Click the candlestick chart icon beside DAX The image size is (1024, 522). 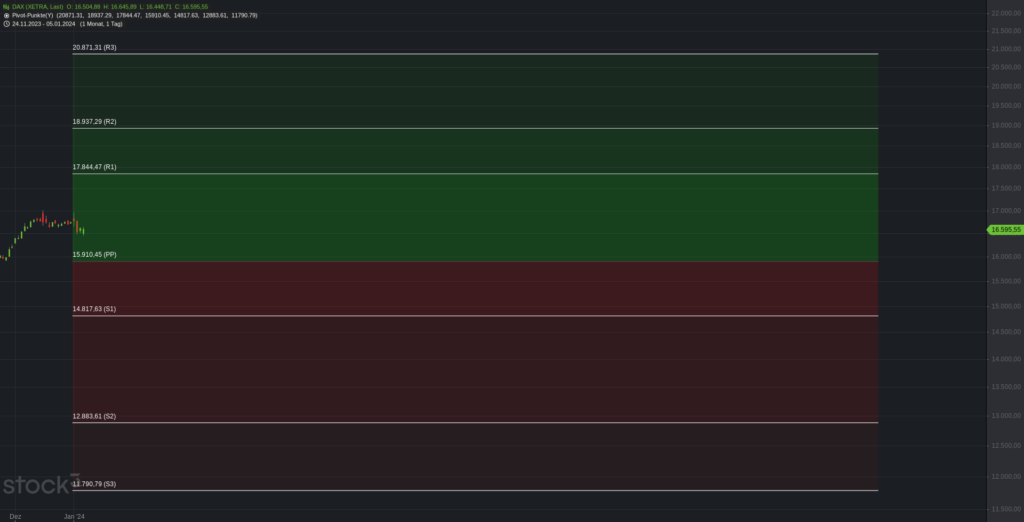tap(6, 7)
